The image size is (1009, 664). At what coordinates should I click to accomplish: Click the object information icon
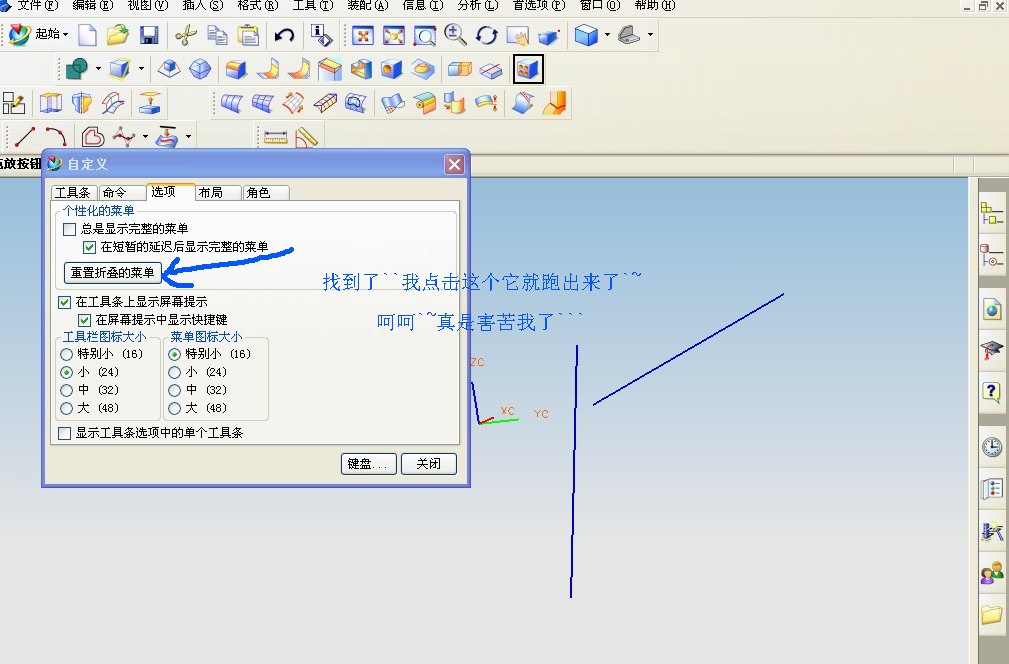tap(321, 35)
